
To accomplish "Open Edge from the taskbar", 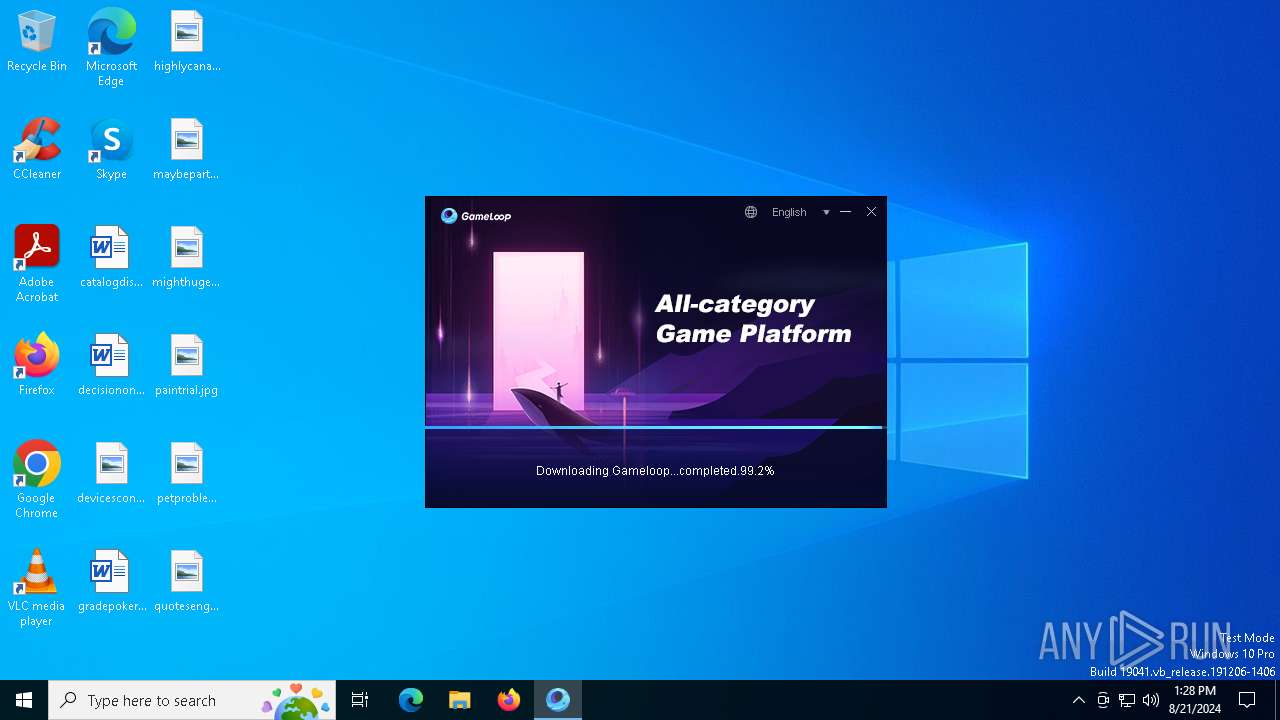I will click(x=411, y=700).
